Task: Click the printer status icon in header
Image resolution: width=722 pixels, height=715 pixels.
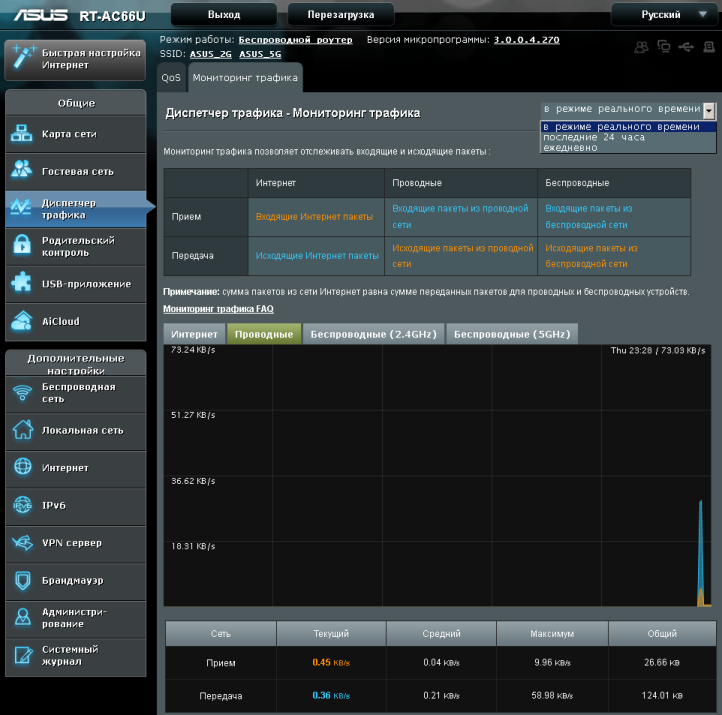Action: [709, 47]
